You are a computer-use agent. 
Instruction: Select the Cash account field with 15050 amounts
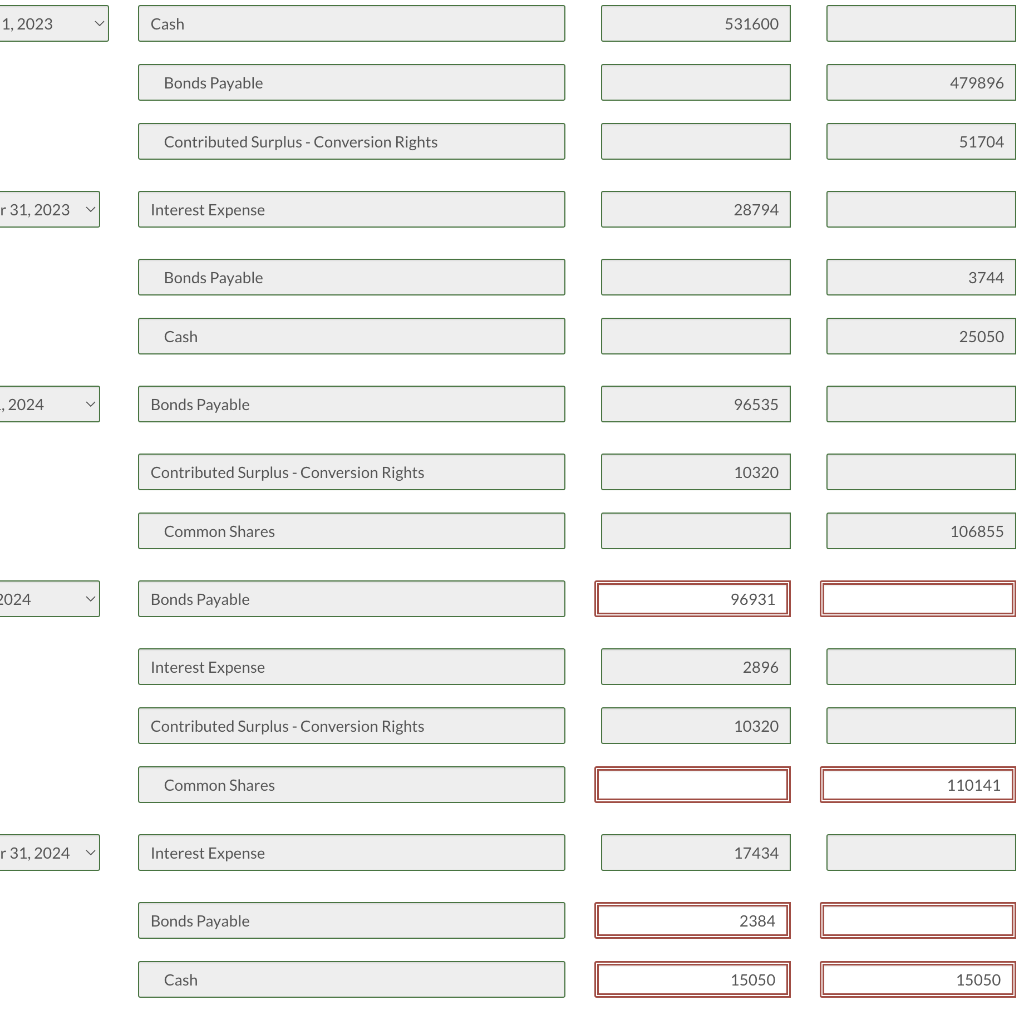click(x=351, y=979)
